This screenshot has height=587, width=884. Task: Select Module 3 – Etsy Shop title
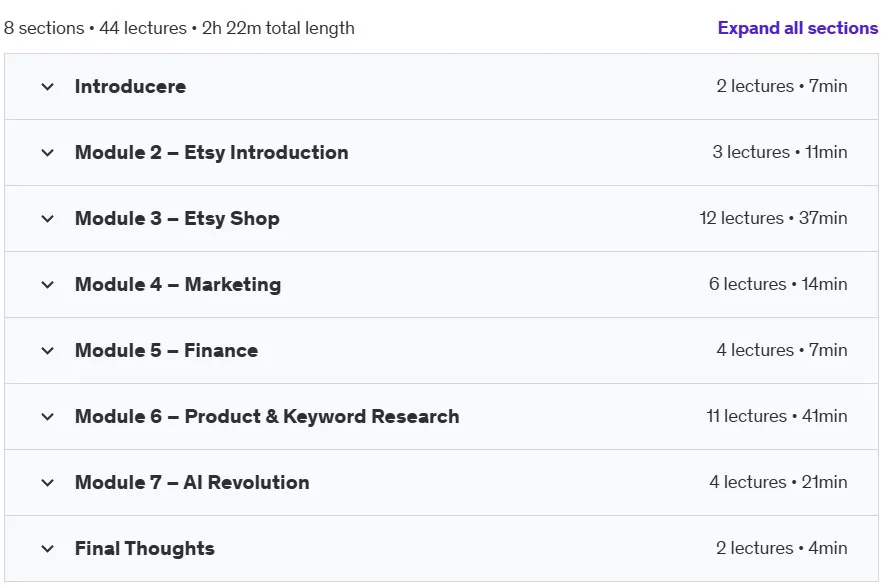[177, 218]
